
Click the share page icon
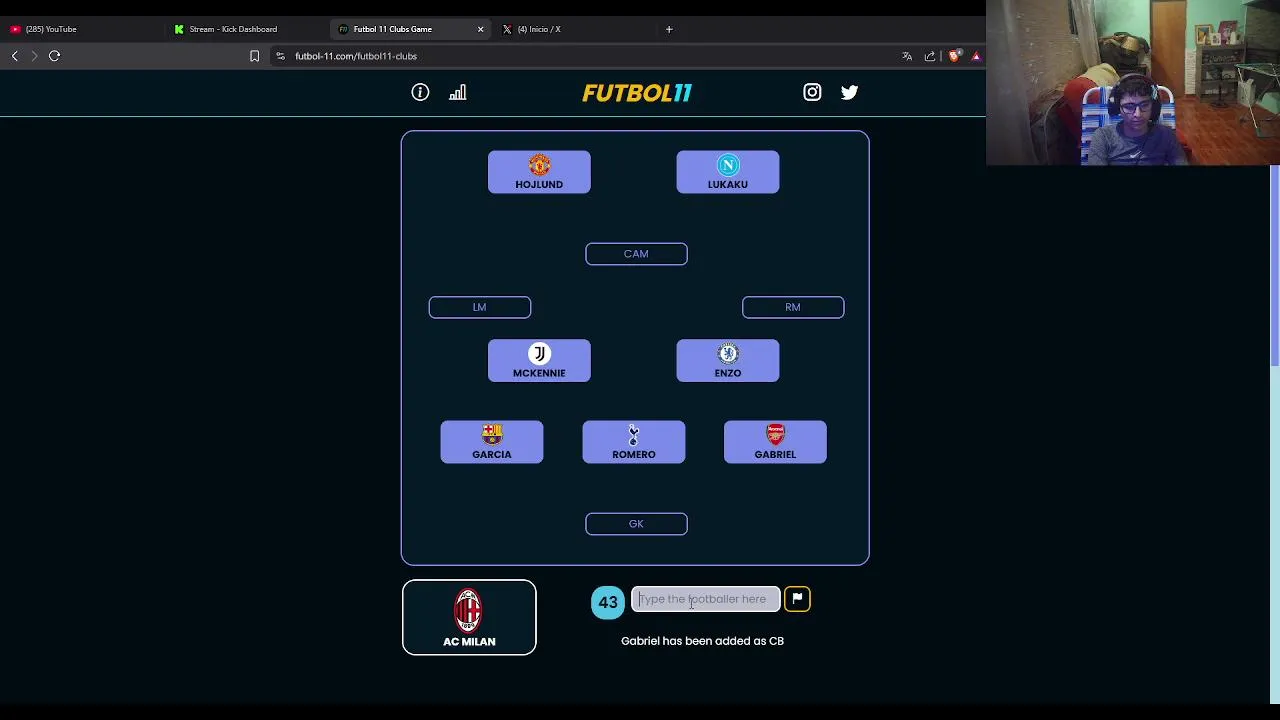coord(930,56)
